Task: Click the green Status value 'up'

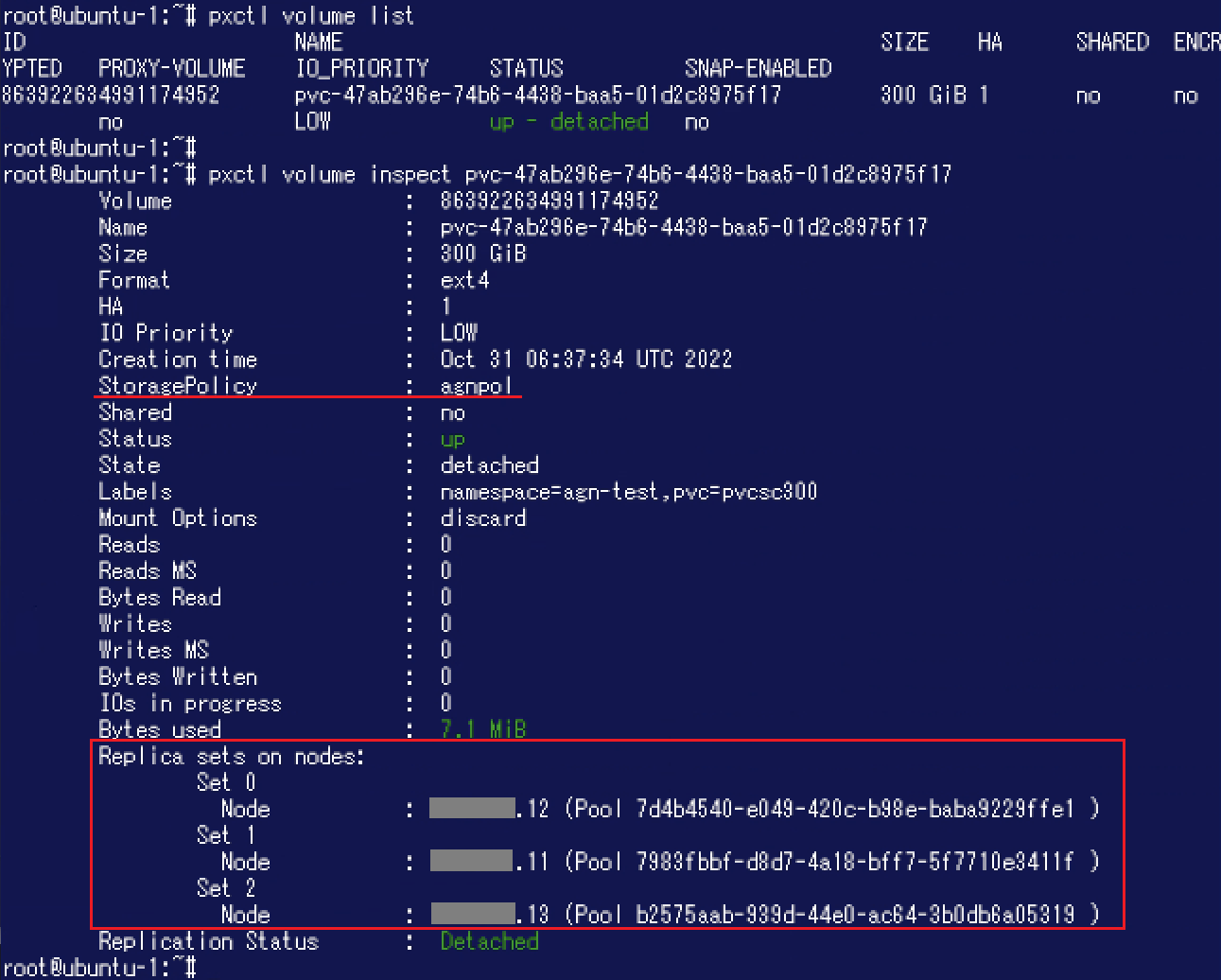Action: [453, 440]
